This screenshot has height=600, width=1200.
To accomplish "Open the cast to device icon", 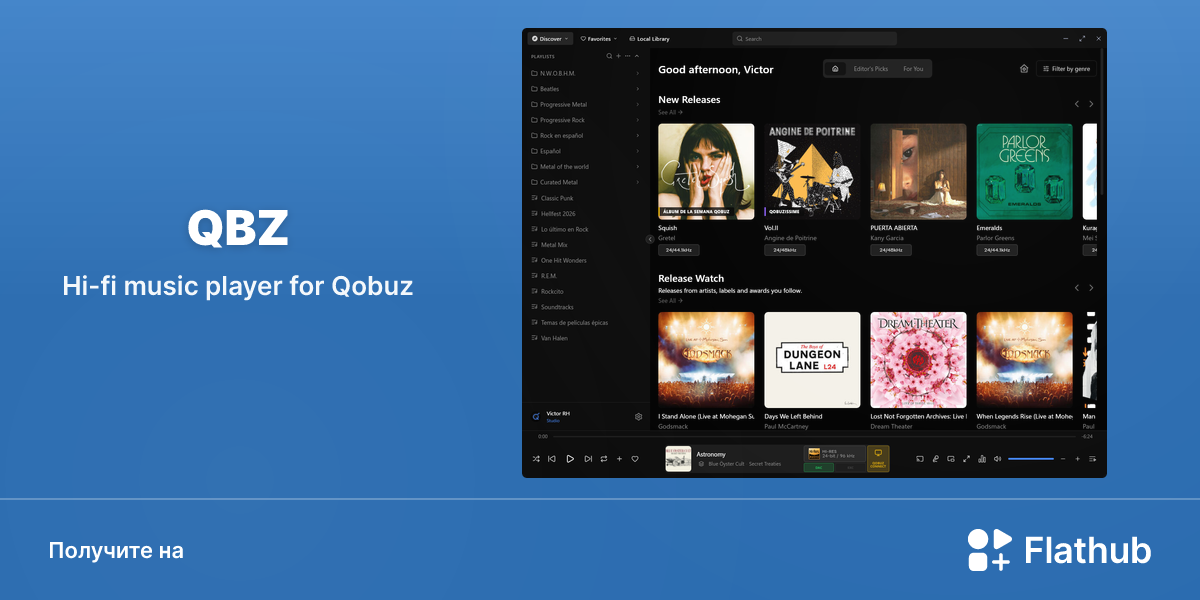I will (x=920, y=459).
